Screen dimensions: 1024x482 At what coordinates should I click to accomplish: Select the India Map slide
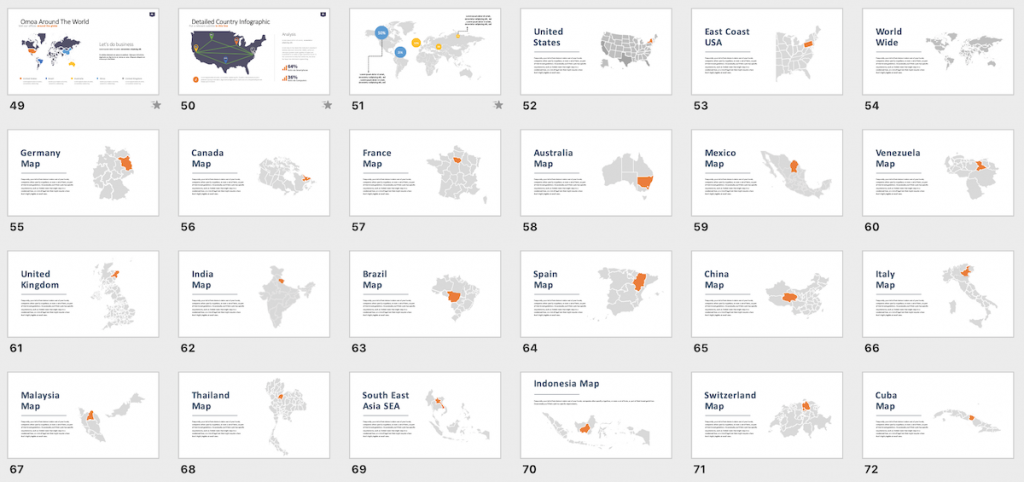254,294
